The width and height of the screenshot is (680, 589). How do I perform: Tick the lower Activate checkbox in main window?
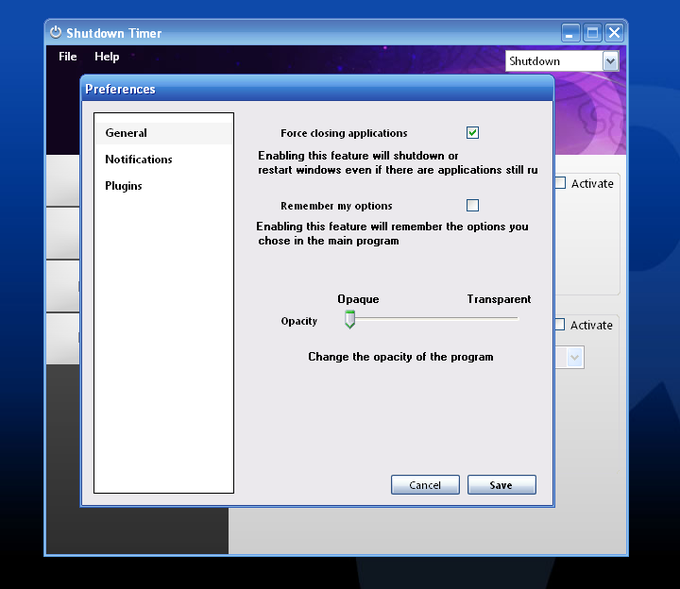559,324
